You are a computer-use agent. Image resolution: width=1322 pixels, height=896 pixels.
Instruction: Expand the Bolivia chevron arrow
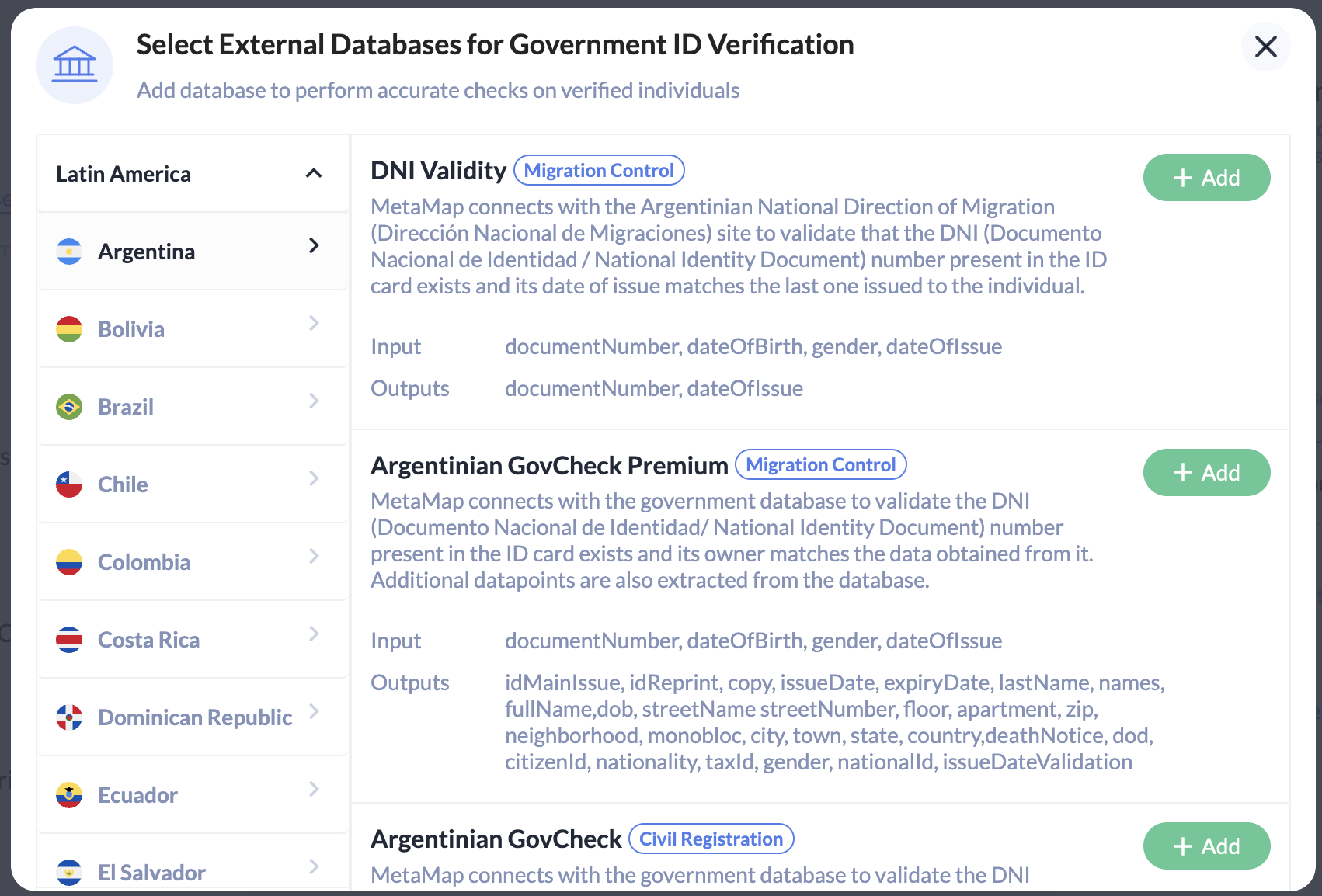point(314,323)
